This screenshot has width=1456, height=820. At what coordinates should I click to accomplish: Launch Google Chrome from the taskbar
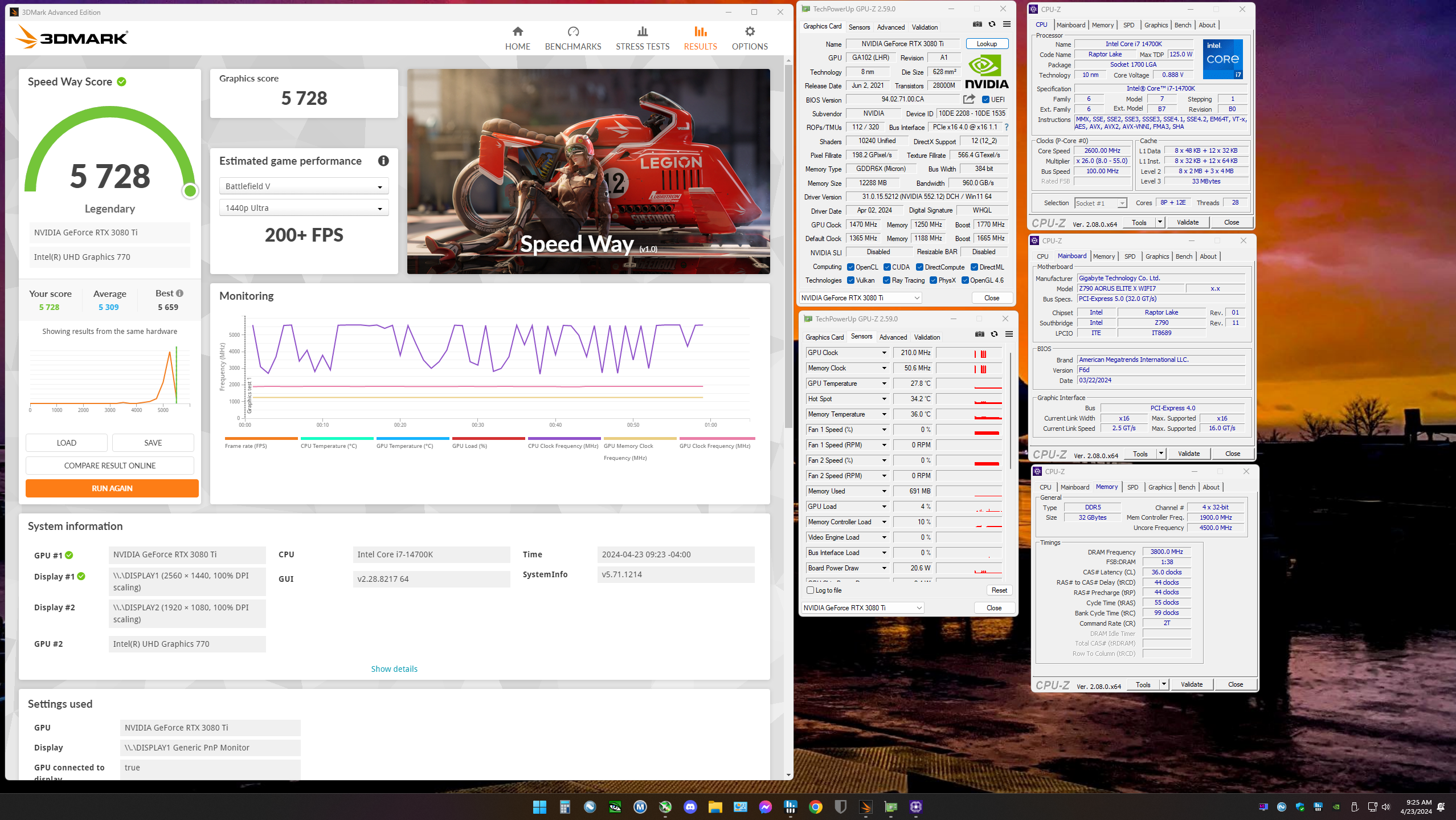815,806
